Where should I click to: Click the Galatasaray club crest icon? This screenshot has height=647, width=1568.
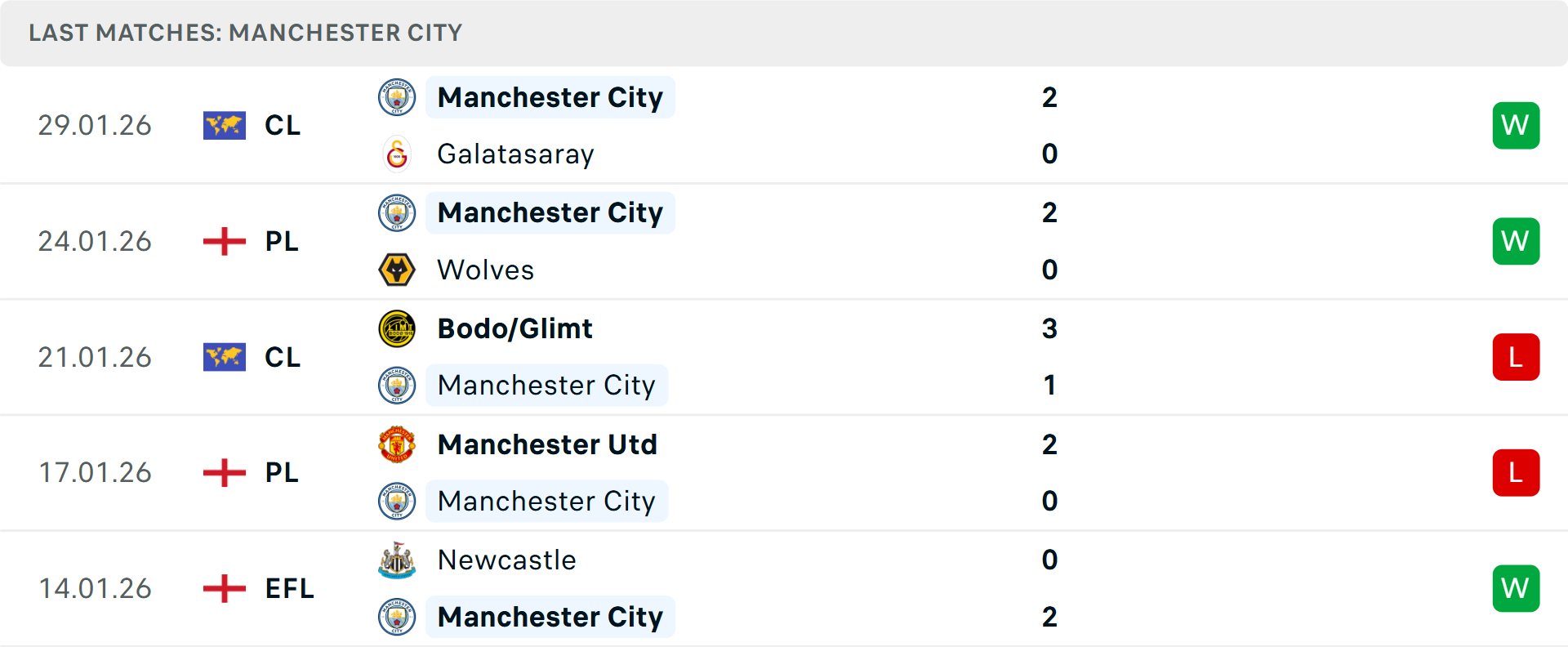pyautogui.click(x=397, y=154)
